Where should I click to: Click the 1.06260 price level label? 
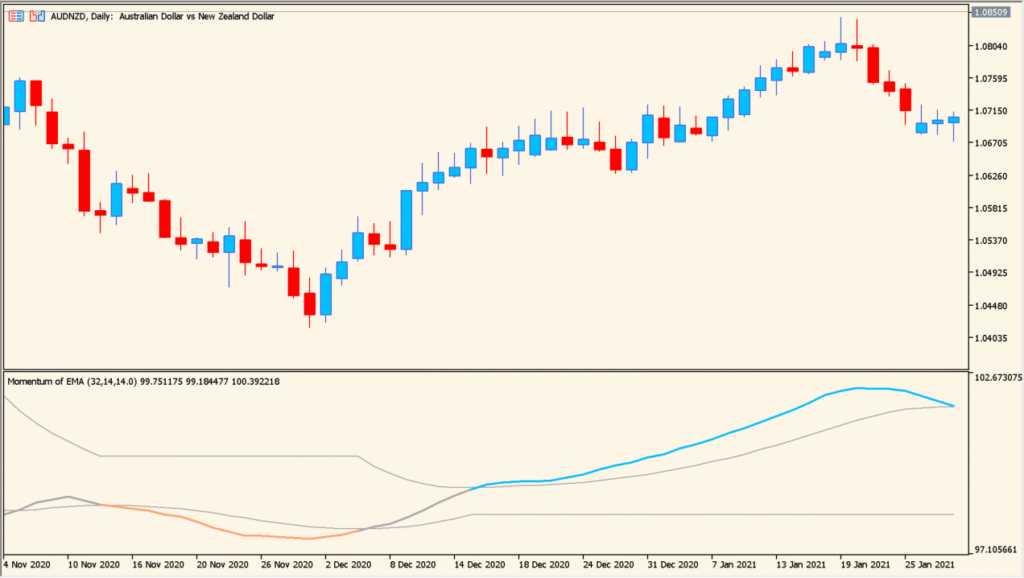[991, 176]
